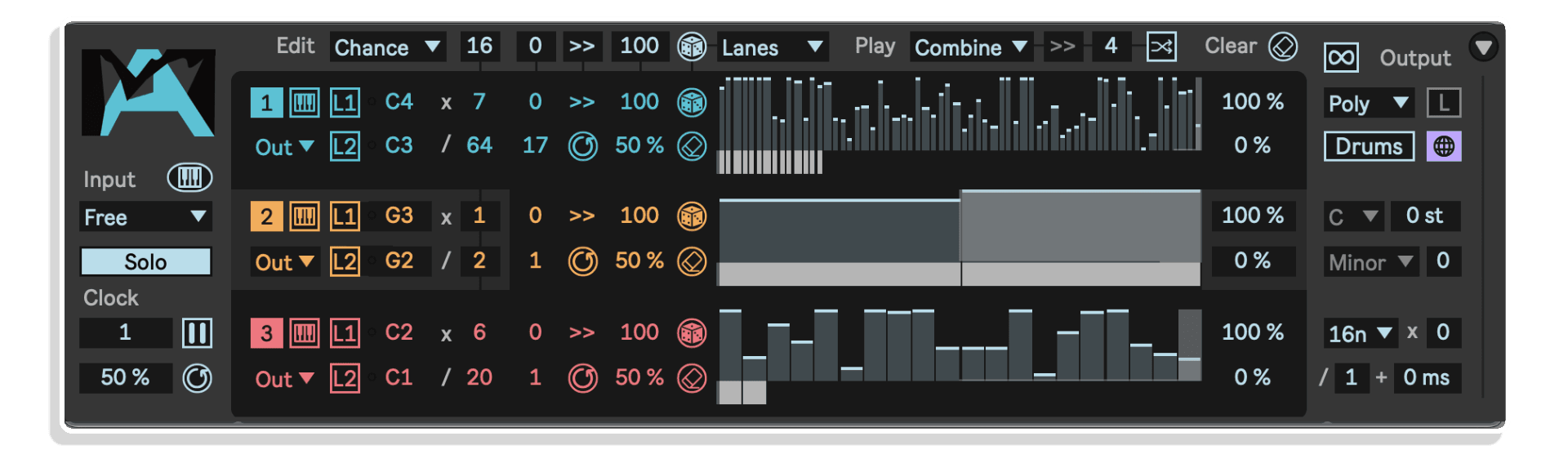Expand the Output section triangle
Viewport: 1568px width, 450px height.
click(x=1483, y=47)
